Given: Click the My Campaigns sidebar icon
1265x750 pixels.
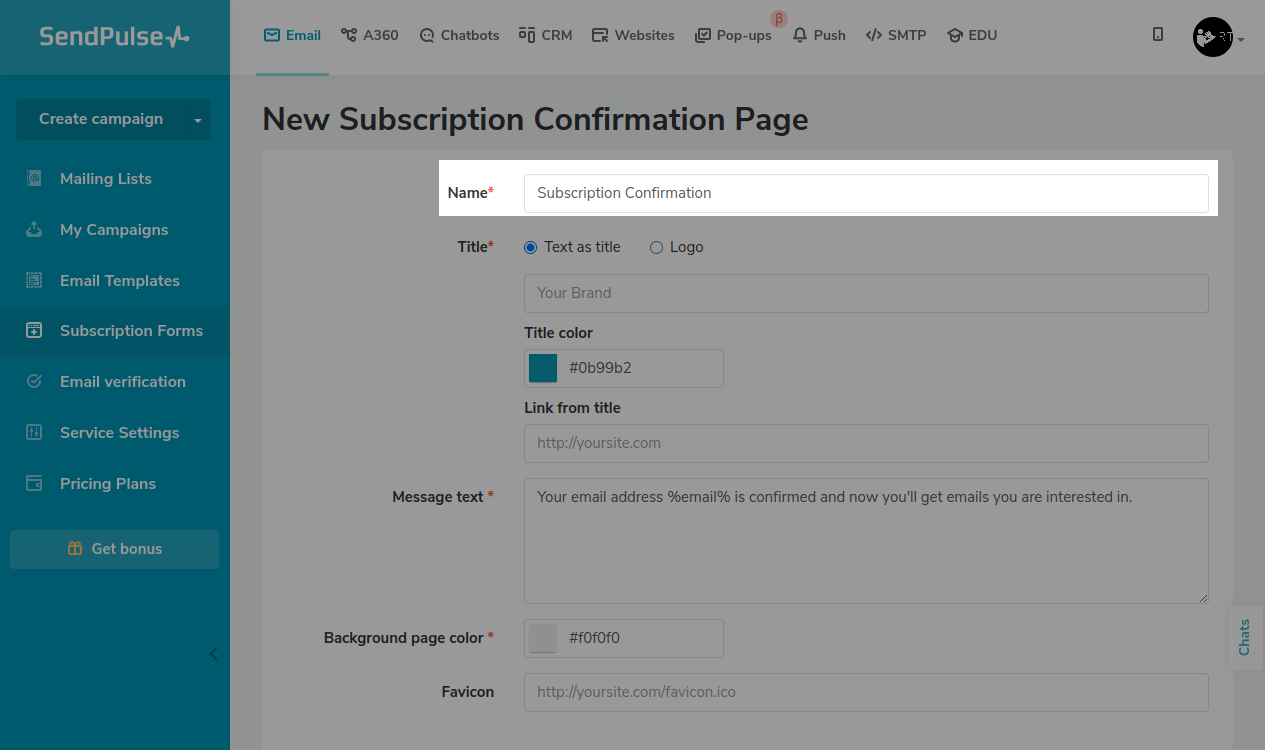Looking at the screenshot, I should pyautogui.click(x=34, y=230).
